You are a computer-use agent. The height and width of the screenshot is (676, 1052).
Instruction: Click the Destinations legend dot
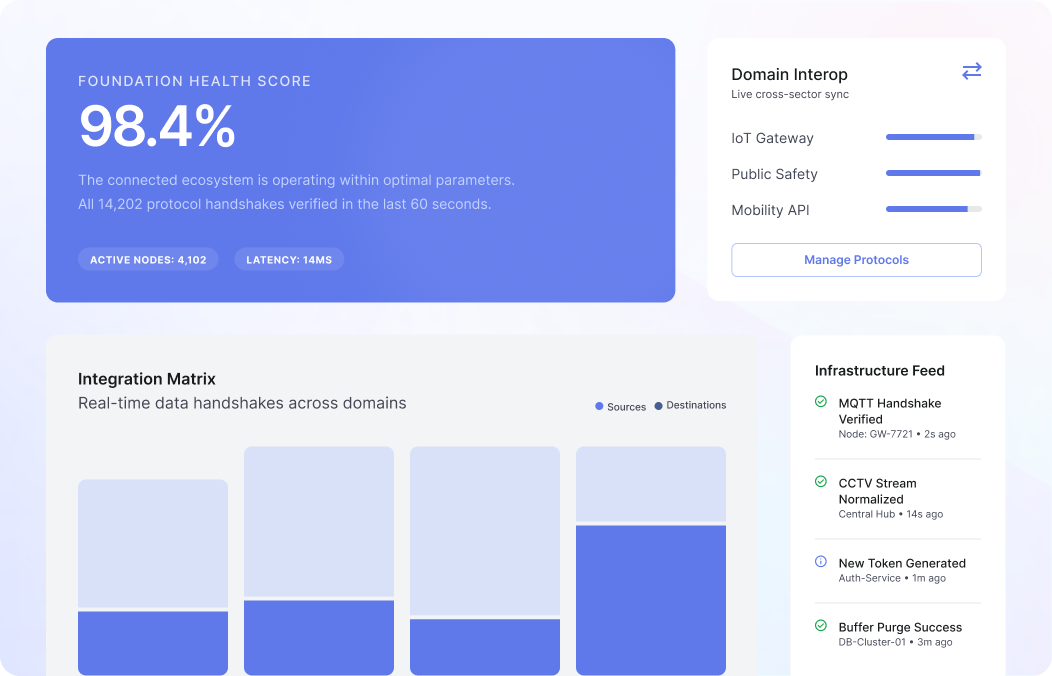(658, 406)
